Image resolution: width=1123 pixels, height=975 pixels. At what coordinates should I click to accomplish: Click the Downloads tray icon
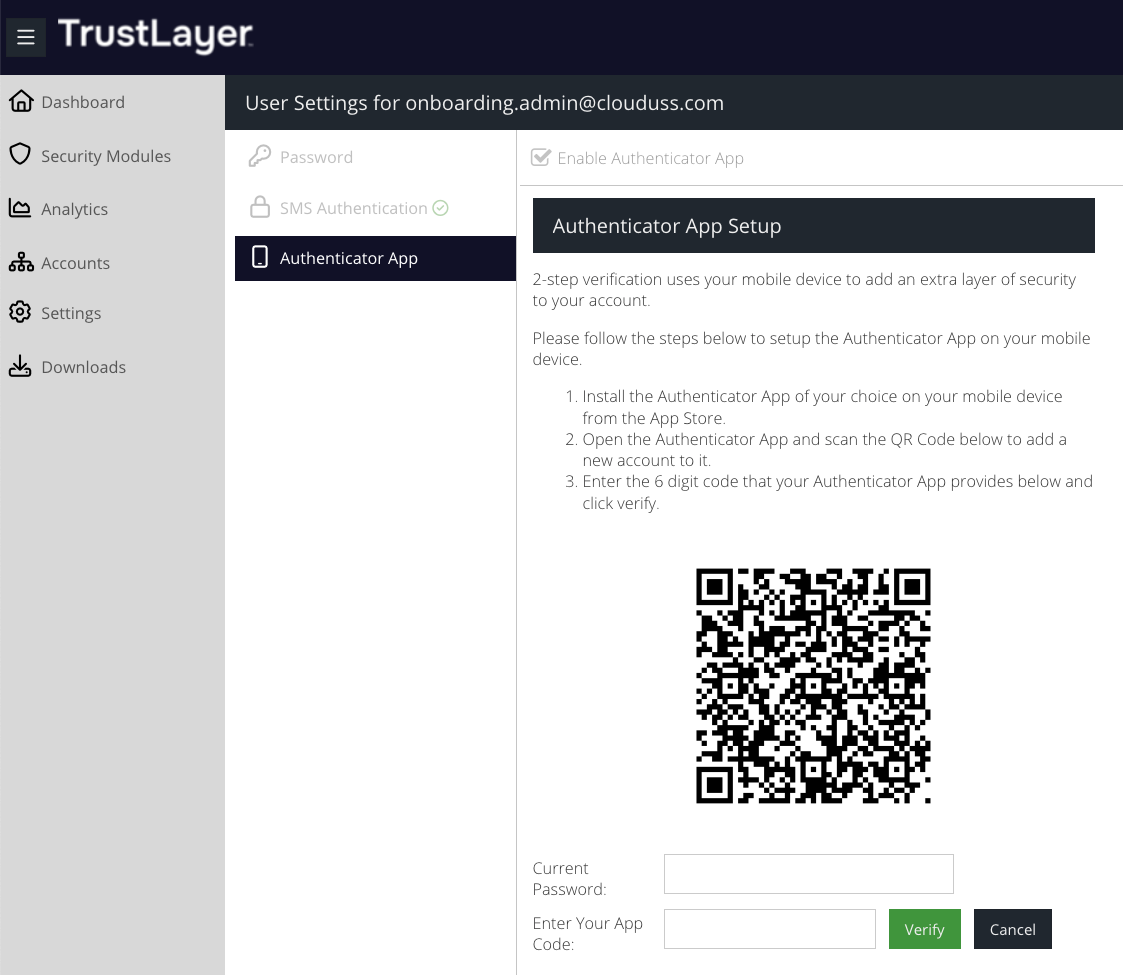(20, 365)
